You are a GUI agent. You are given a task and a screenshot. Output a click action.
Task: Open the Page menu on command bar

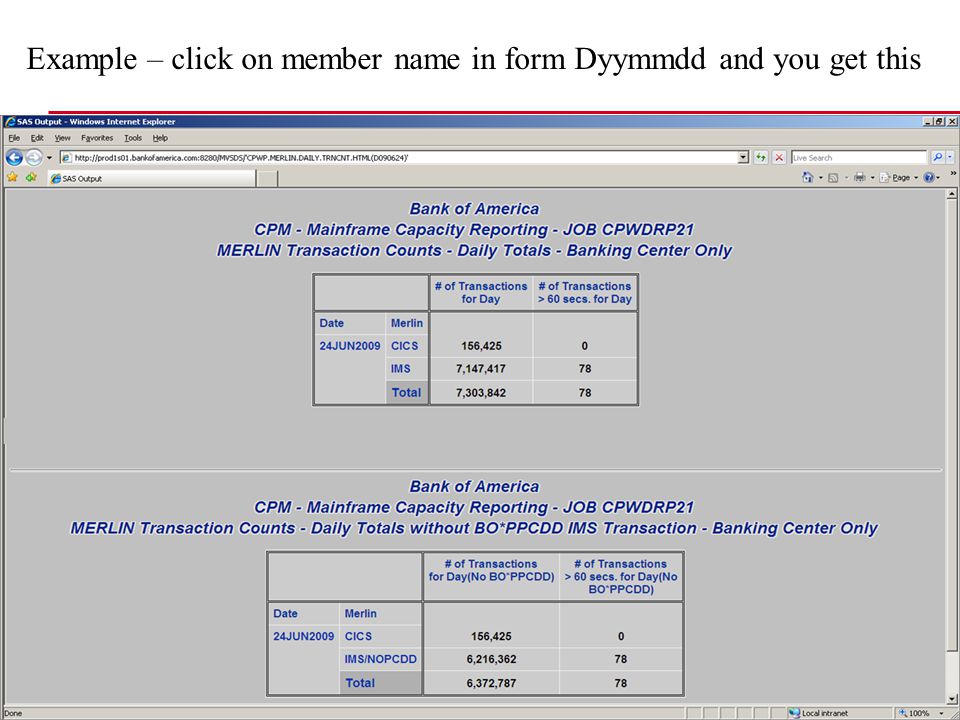coord(899,178)
